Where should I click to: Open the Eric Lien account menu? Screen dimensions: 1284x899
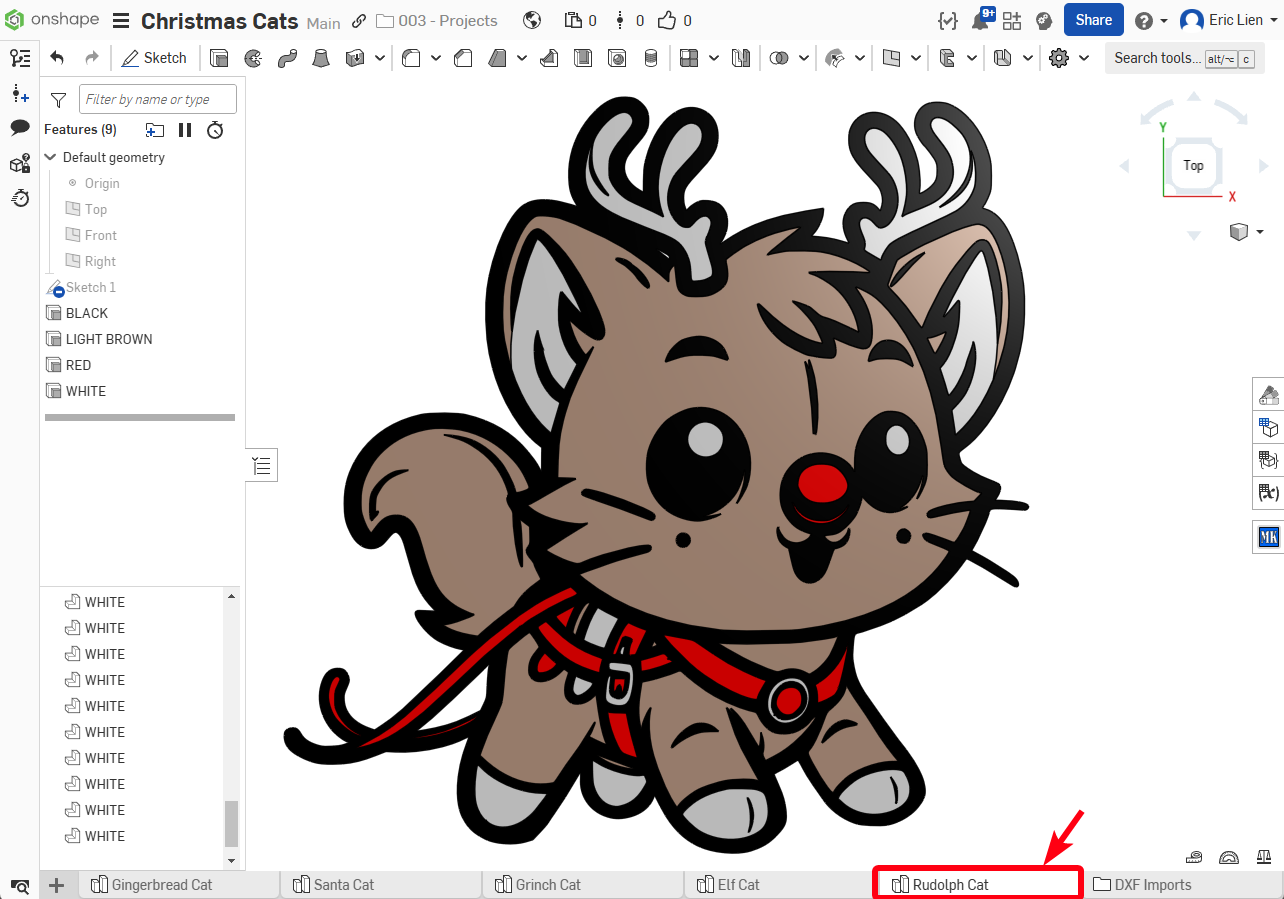click(x=1230, y=20)
